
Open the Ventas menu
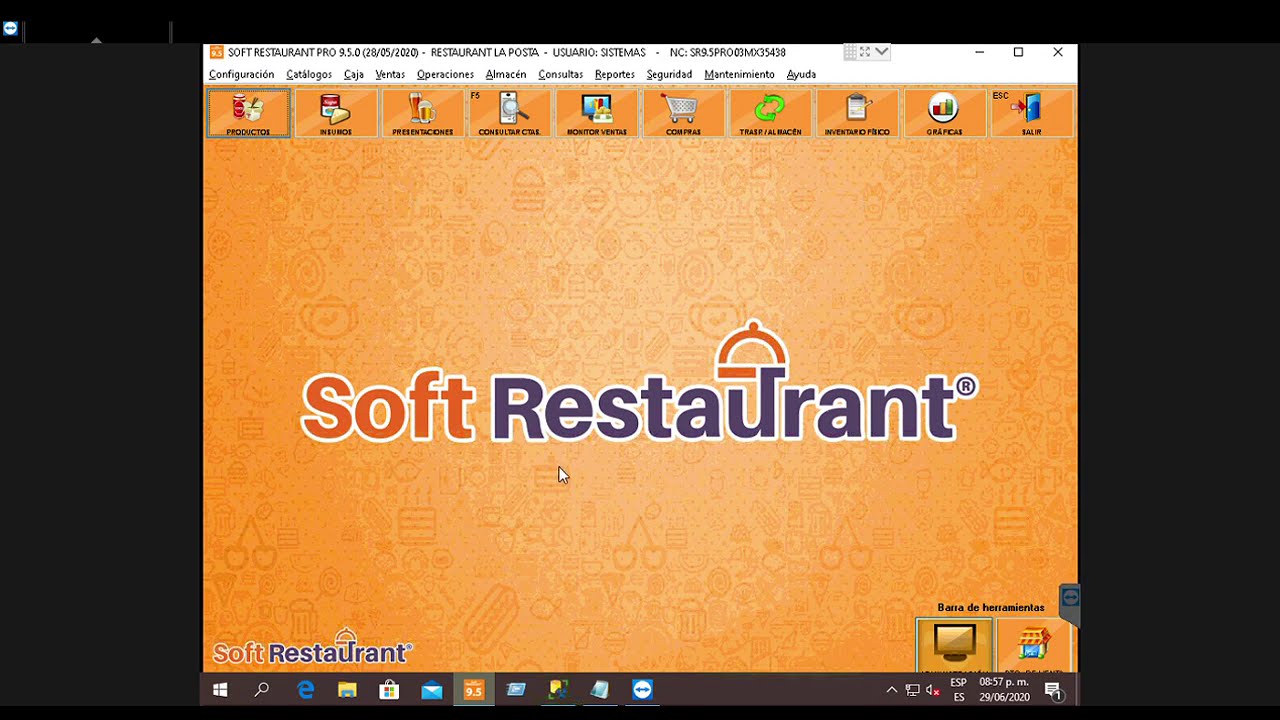click(x=390, y=75)
